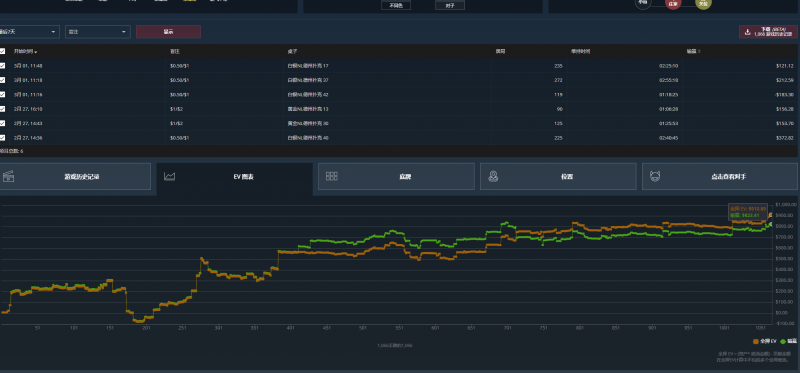
Task: Open the 底牌 hole cards tab
Action: (396, 177)
